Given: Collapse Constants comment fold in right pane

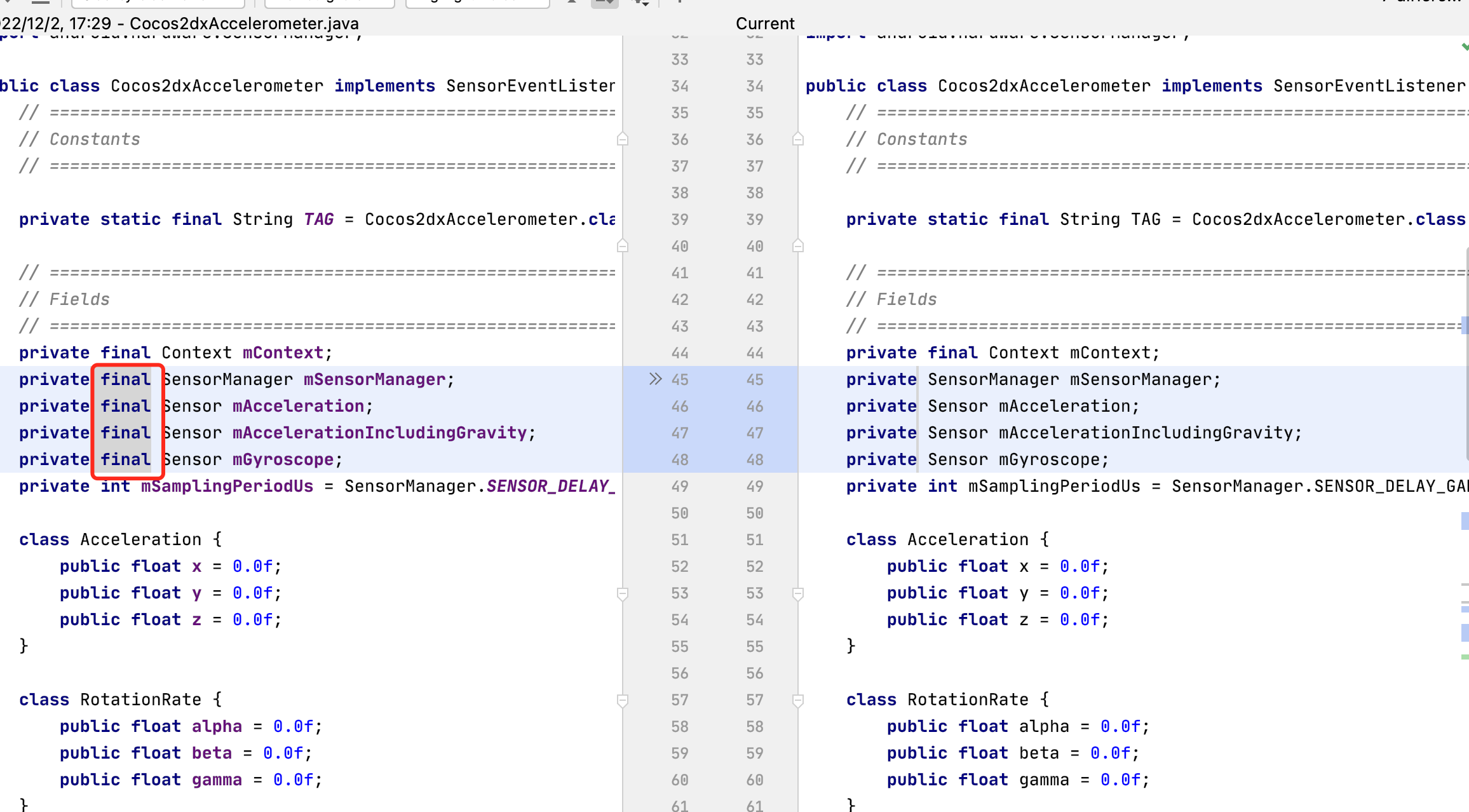Looking at the screenshot, I should point(798,139).
